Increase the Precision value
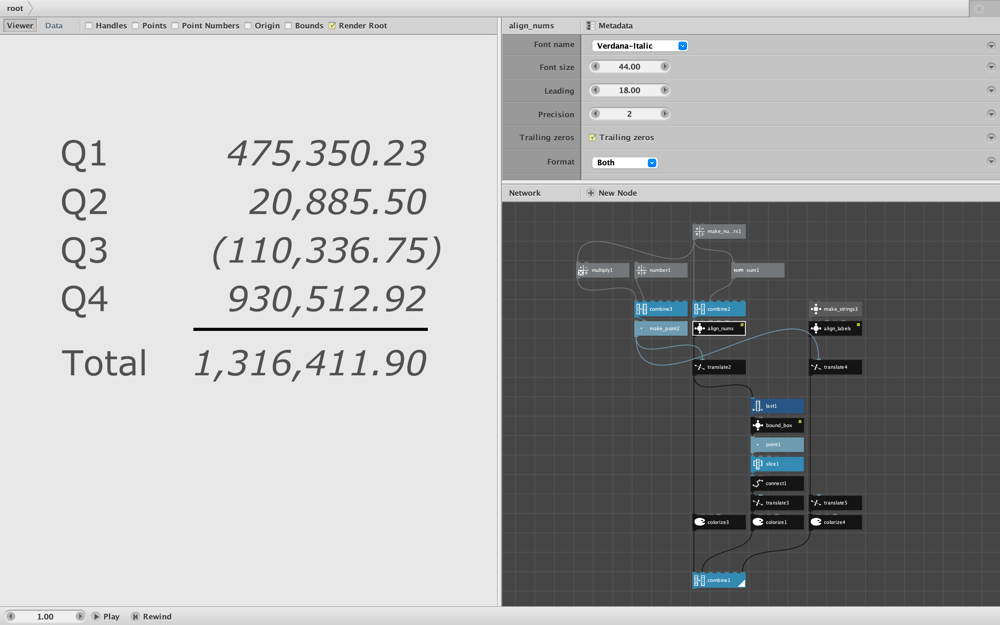Viewport: 1000px width, 625px height. click(664, 114)
